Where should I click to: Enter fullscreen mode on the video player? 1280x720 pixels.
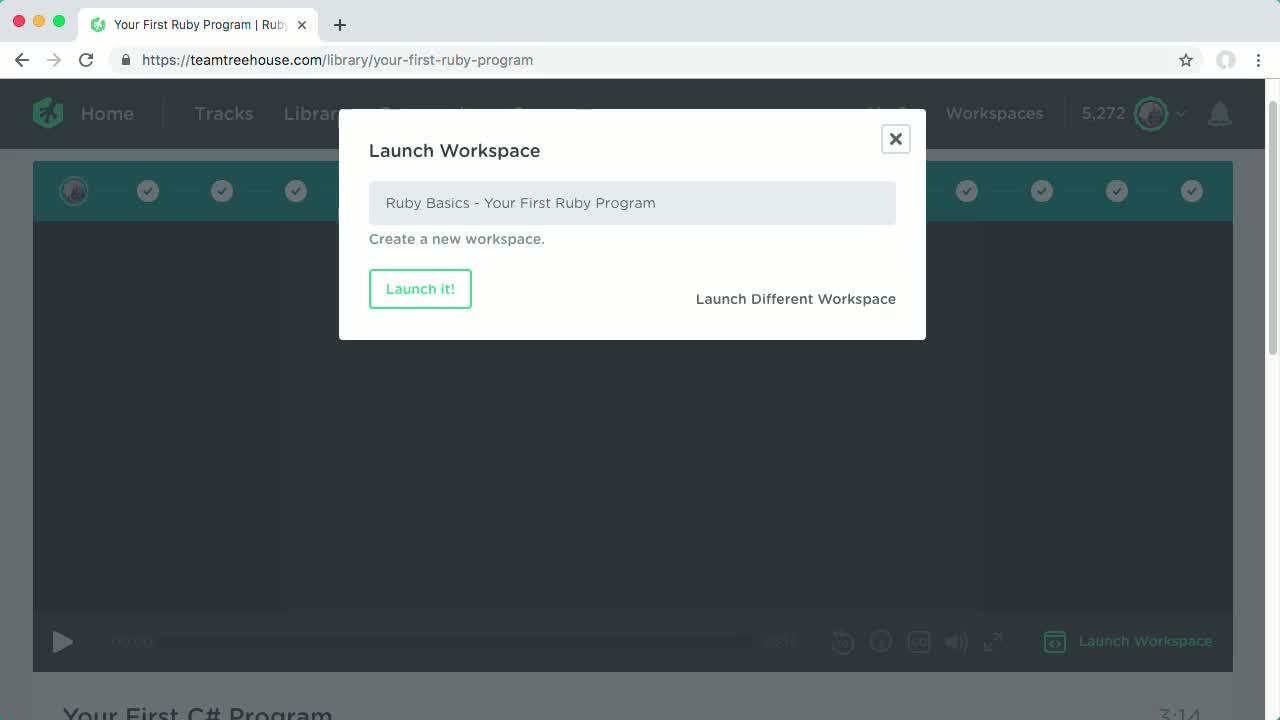[993, 642]
